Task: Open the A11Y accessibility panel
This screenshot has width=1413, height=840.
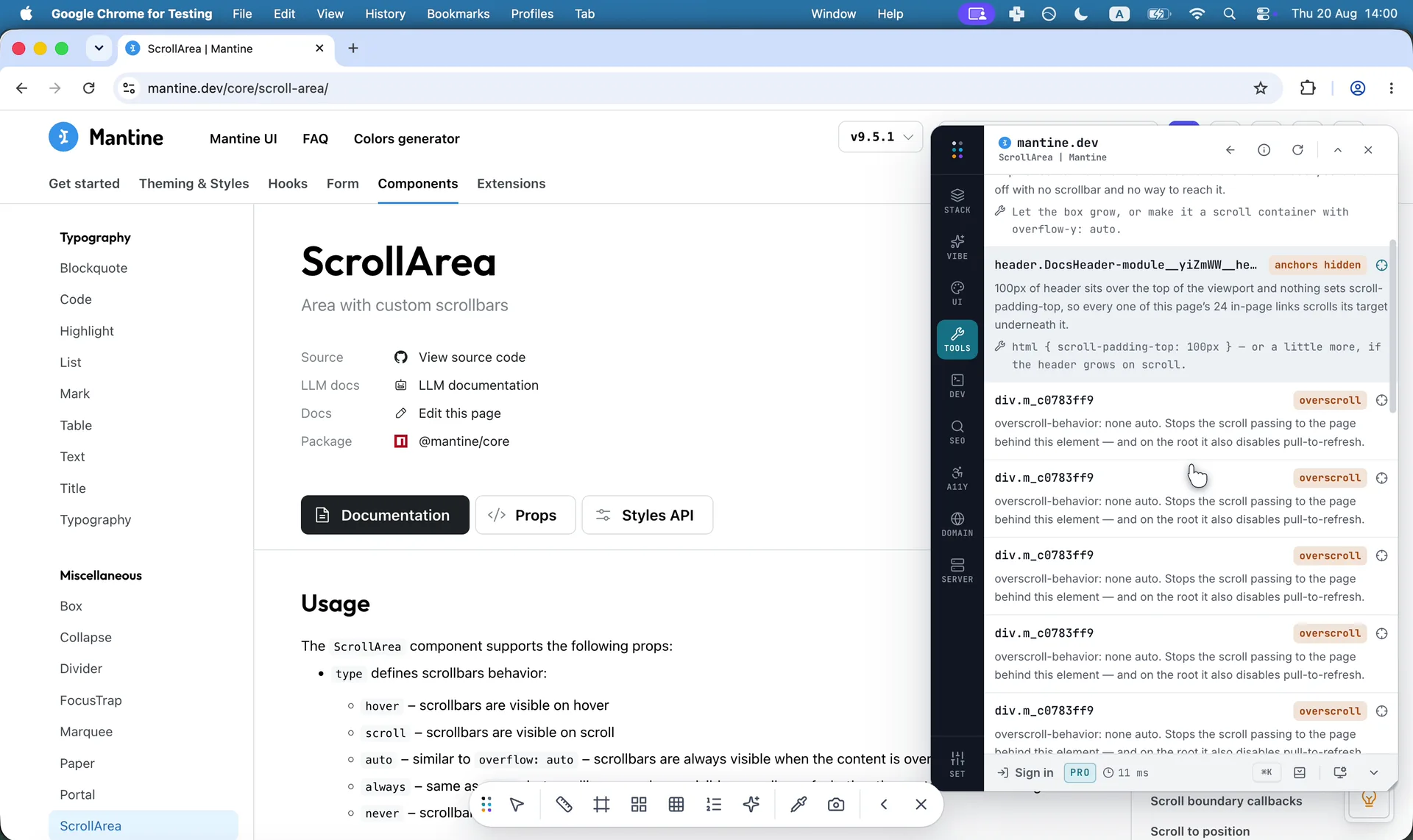Action: [957, 478]
